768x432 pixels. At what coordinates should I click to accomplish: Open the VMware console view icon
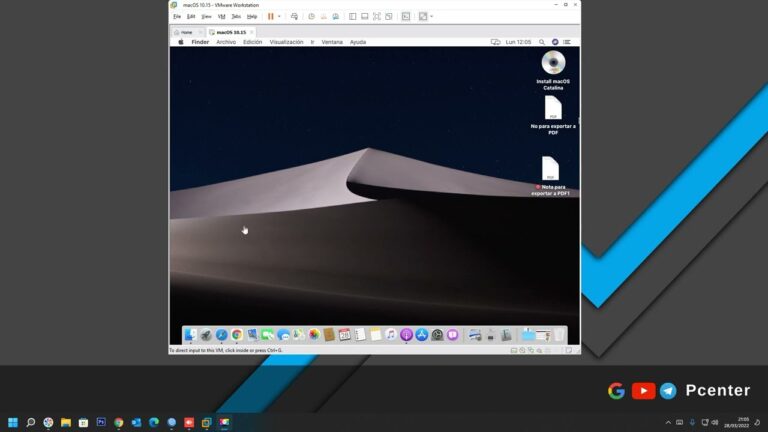pos(406,16)
